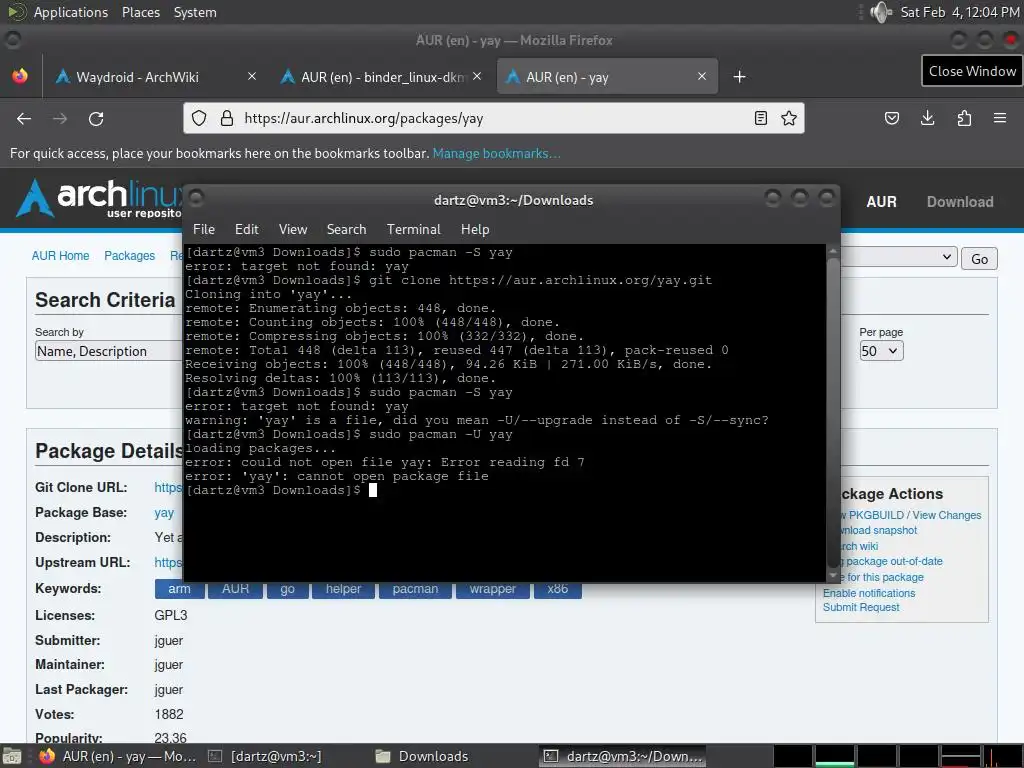This screenshot has height=768, width=1024.
Task: Reload the AUR yay page
Action: (96, 119)
